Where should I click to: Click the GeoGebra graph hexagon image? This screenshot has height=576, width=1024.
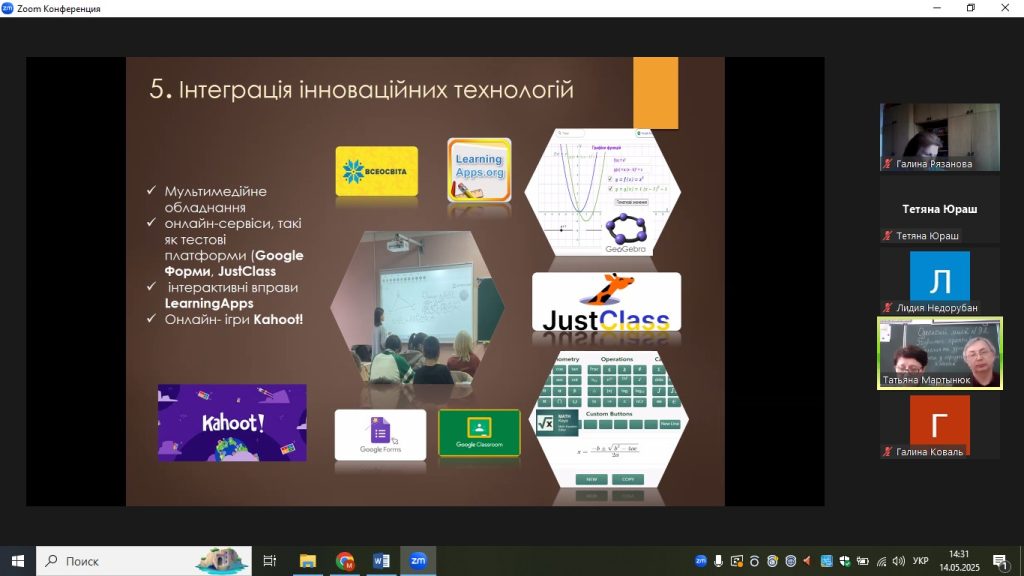coord(603,191)
